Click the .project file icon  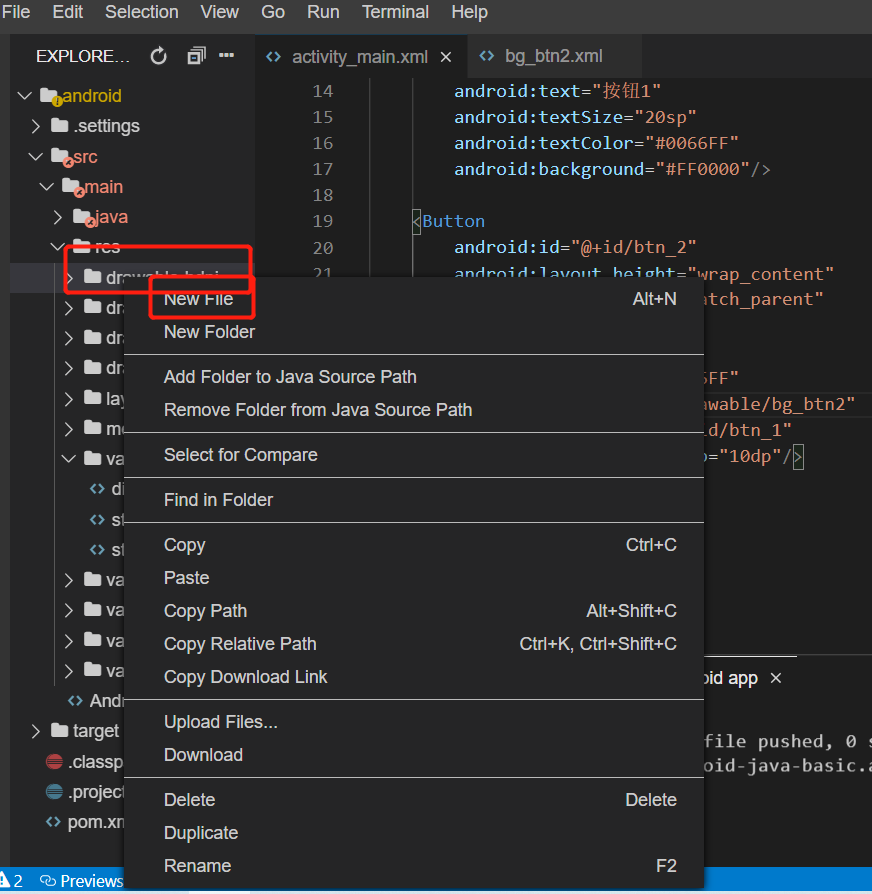coord(54,791)
